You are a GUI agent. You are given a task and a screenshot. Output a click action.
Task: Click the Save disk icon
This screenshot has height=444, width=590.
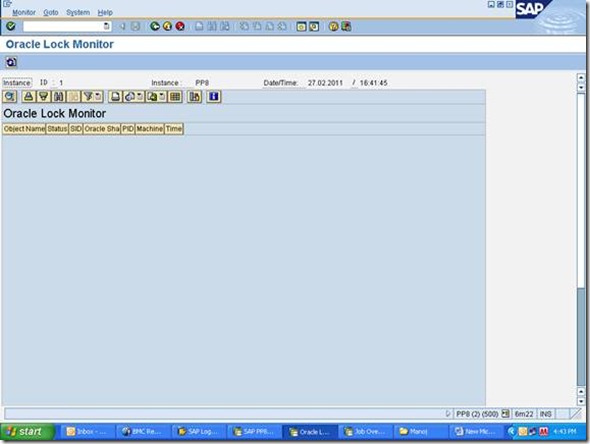pos(135,26)
